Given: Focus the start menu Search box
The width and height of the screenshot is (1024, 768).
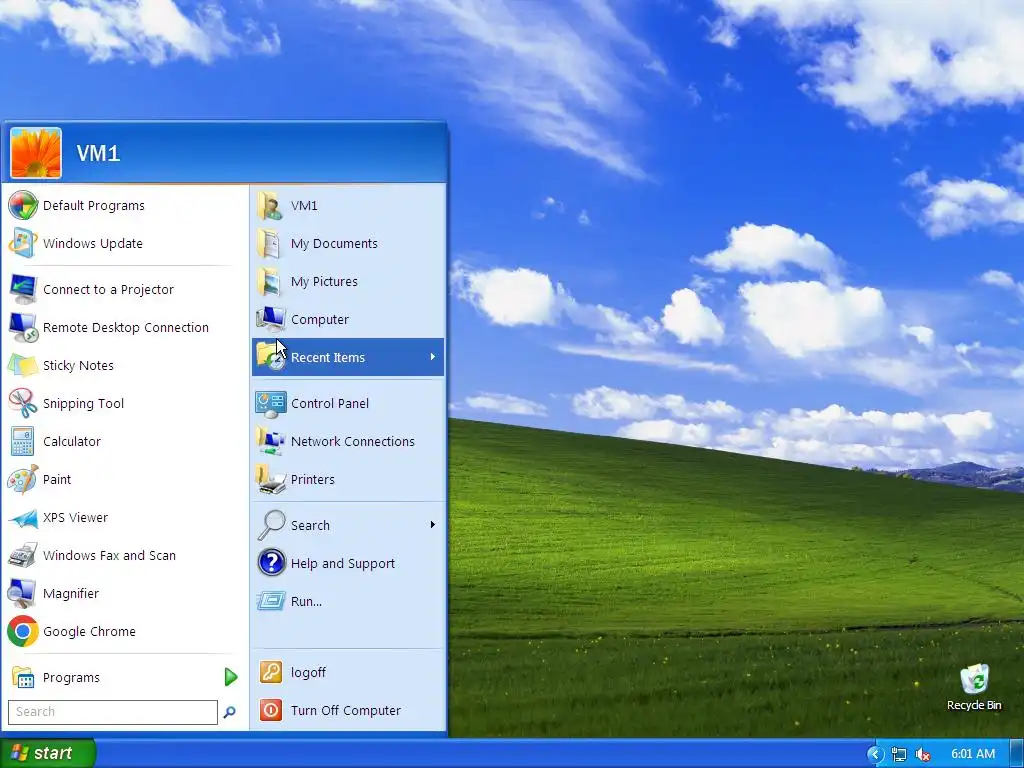Looking at the screenshot, I should pos(112,712).
